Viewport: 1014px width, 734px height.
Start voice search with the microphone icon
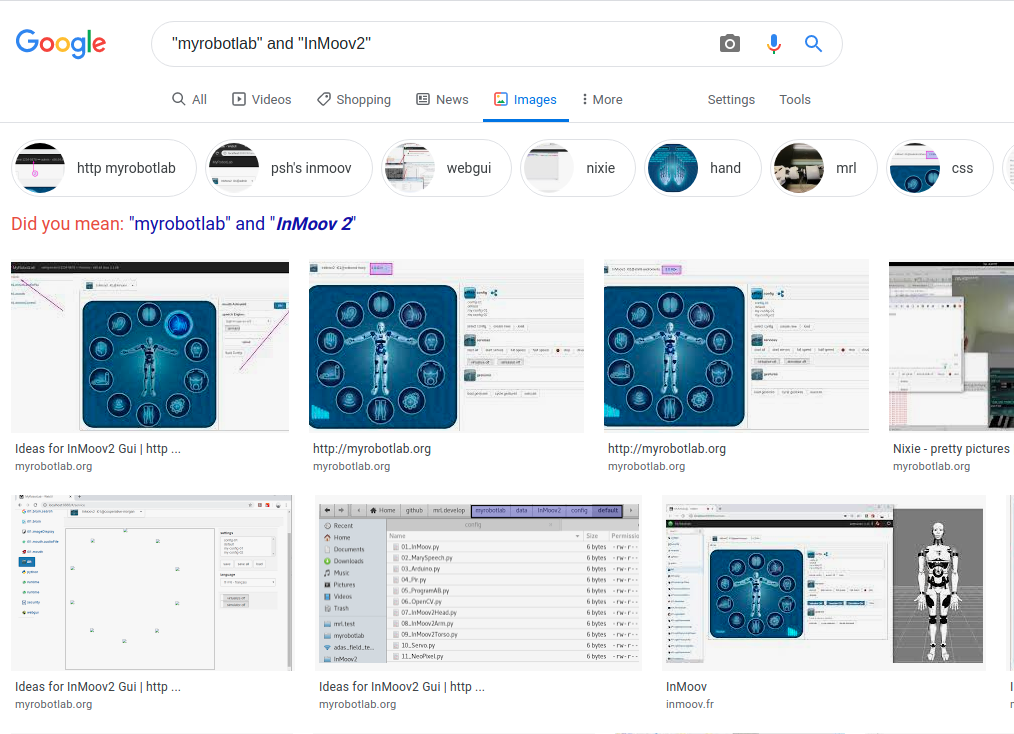pos(773,43)
